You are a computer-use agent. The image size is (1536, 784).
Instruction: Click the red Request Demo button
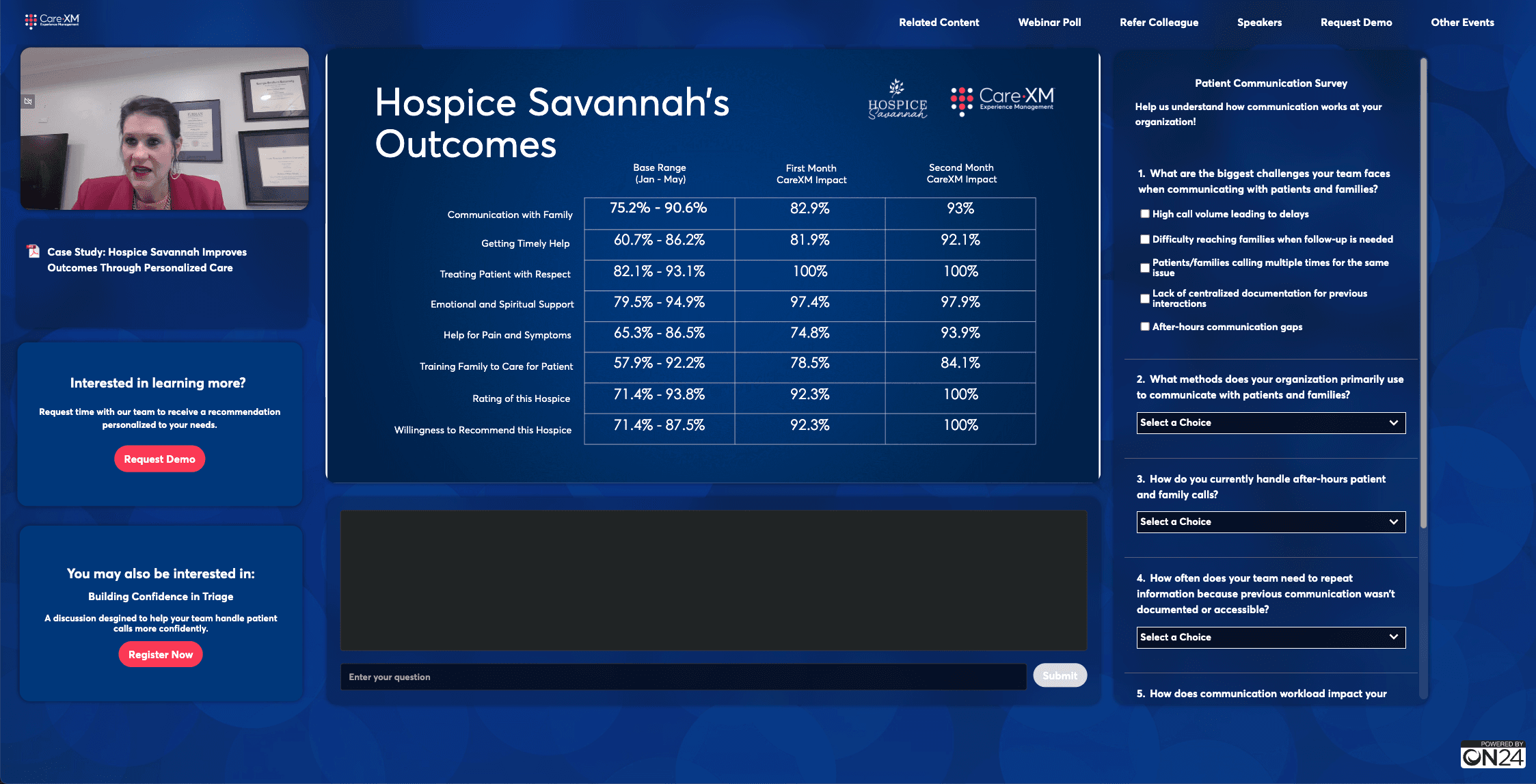(159, 459)
